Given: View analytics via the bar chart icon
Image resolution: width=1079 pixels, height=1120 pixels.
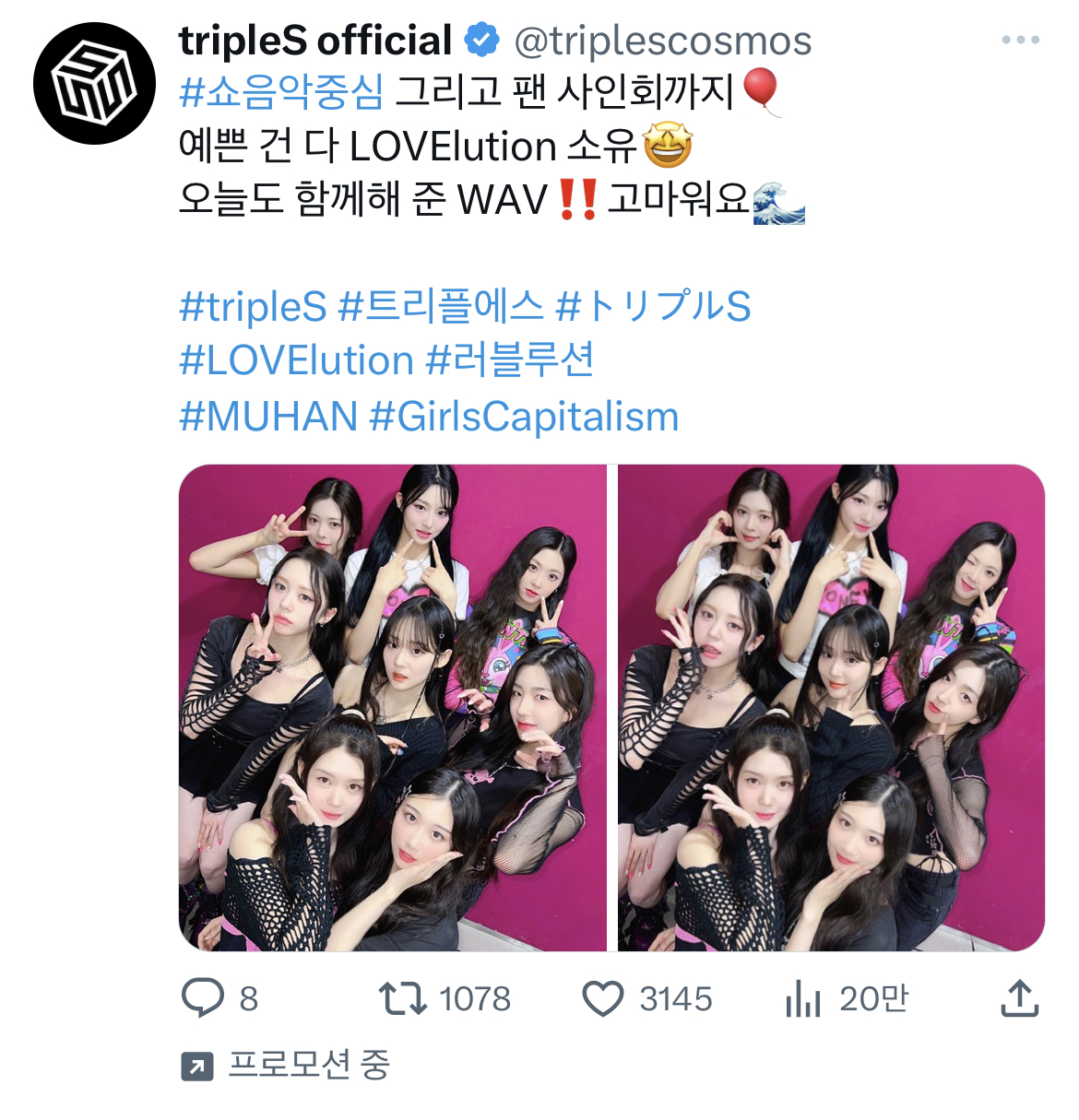Looking at the screenshot, I should click(x=803, y=998).
